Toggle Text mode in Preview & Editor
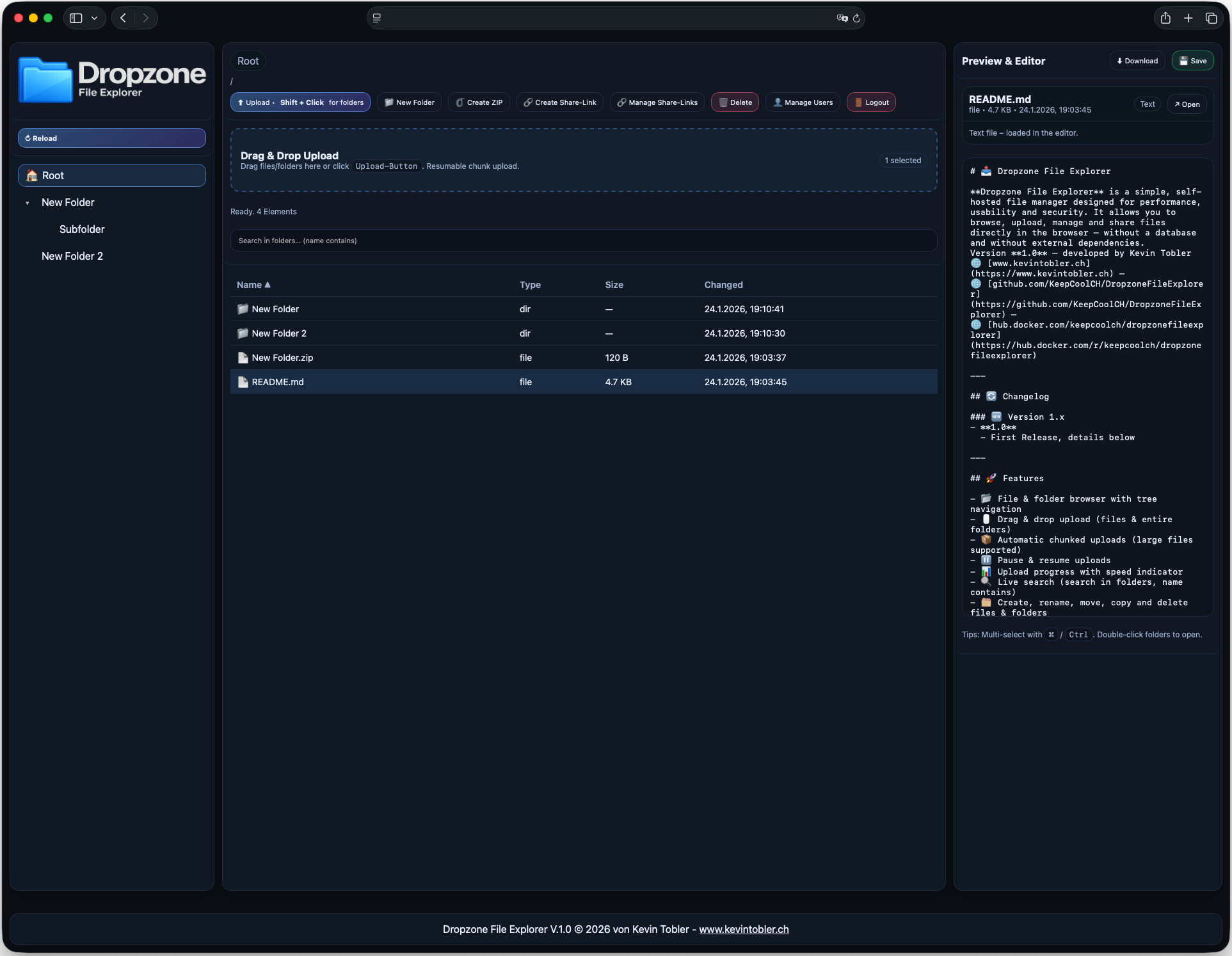1232x956 pixels. [1147, 104]
